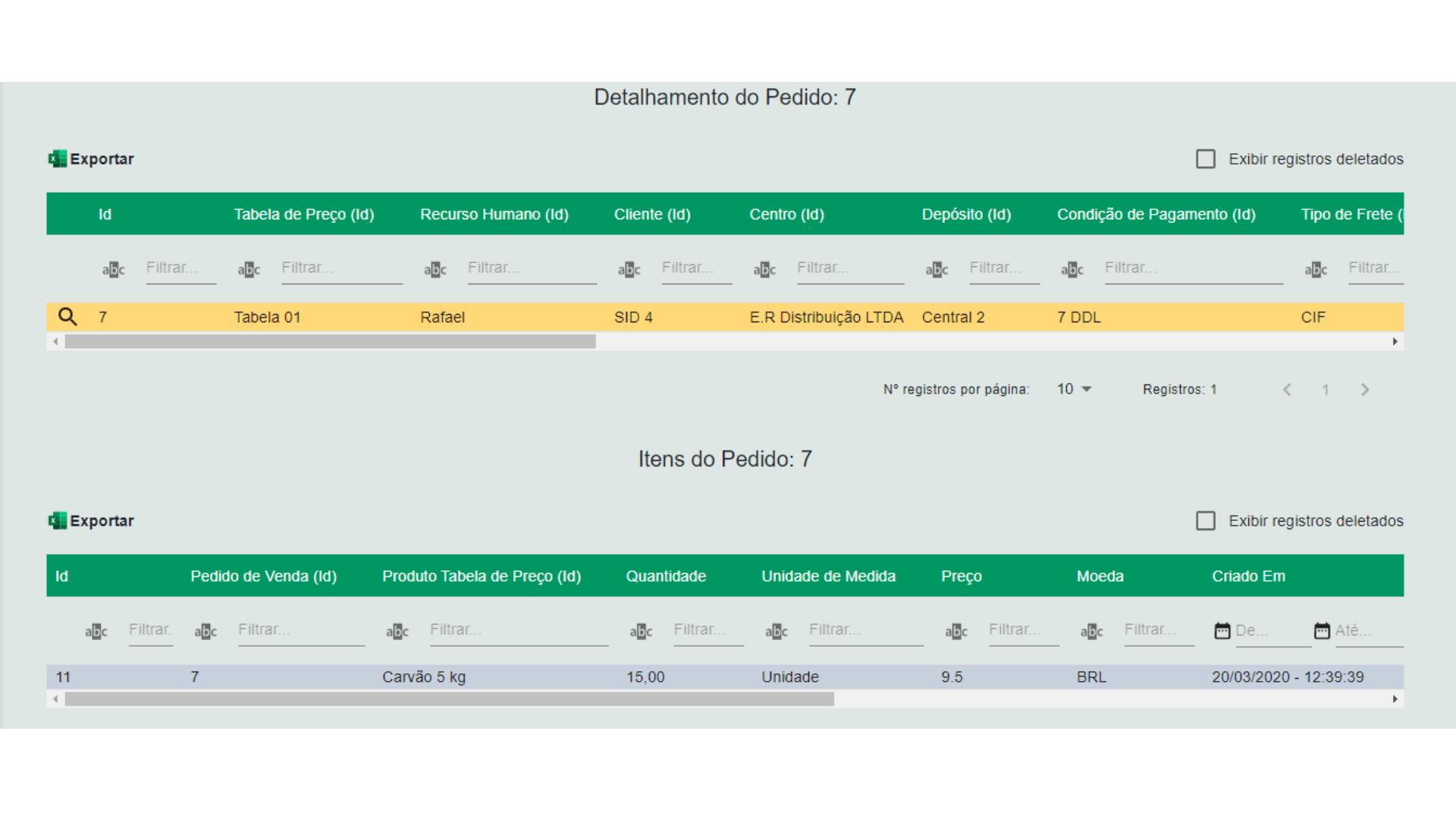This screenshot has height=819, width=1456.
Task: Click calendar icon for the 'De' date filter
Action: tap(1222, 631)
